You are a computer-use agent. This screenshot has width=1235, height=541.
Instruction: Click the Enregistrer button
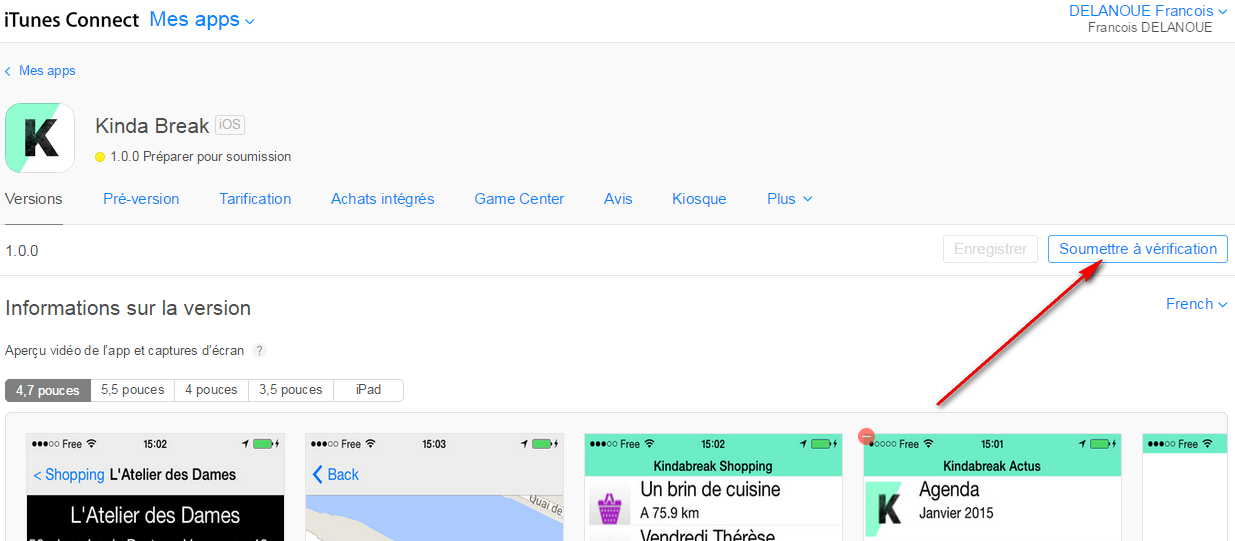(x=990, y=249)
